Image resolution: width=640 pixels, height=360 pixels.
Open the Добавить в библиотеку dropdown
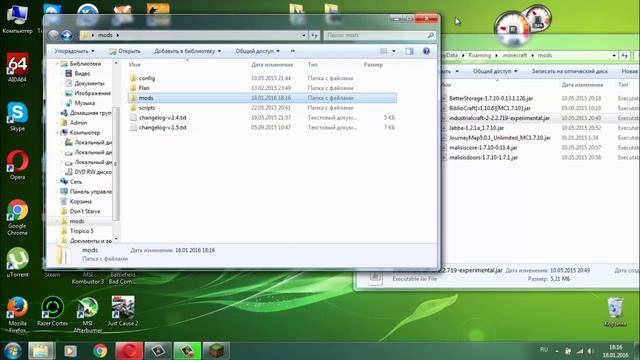pos(187,51)
